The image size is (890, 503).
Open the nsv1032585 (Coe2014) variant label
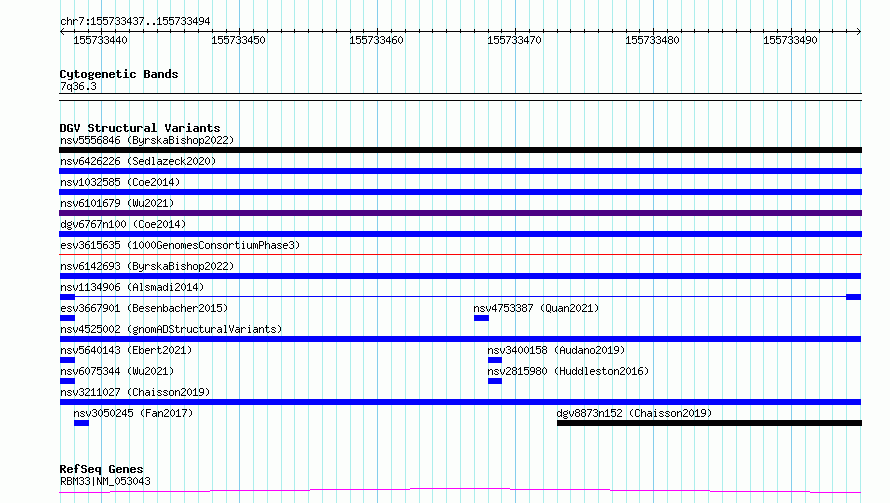click(120, 182)
